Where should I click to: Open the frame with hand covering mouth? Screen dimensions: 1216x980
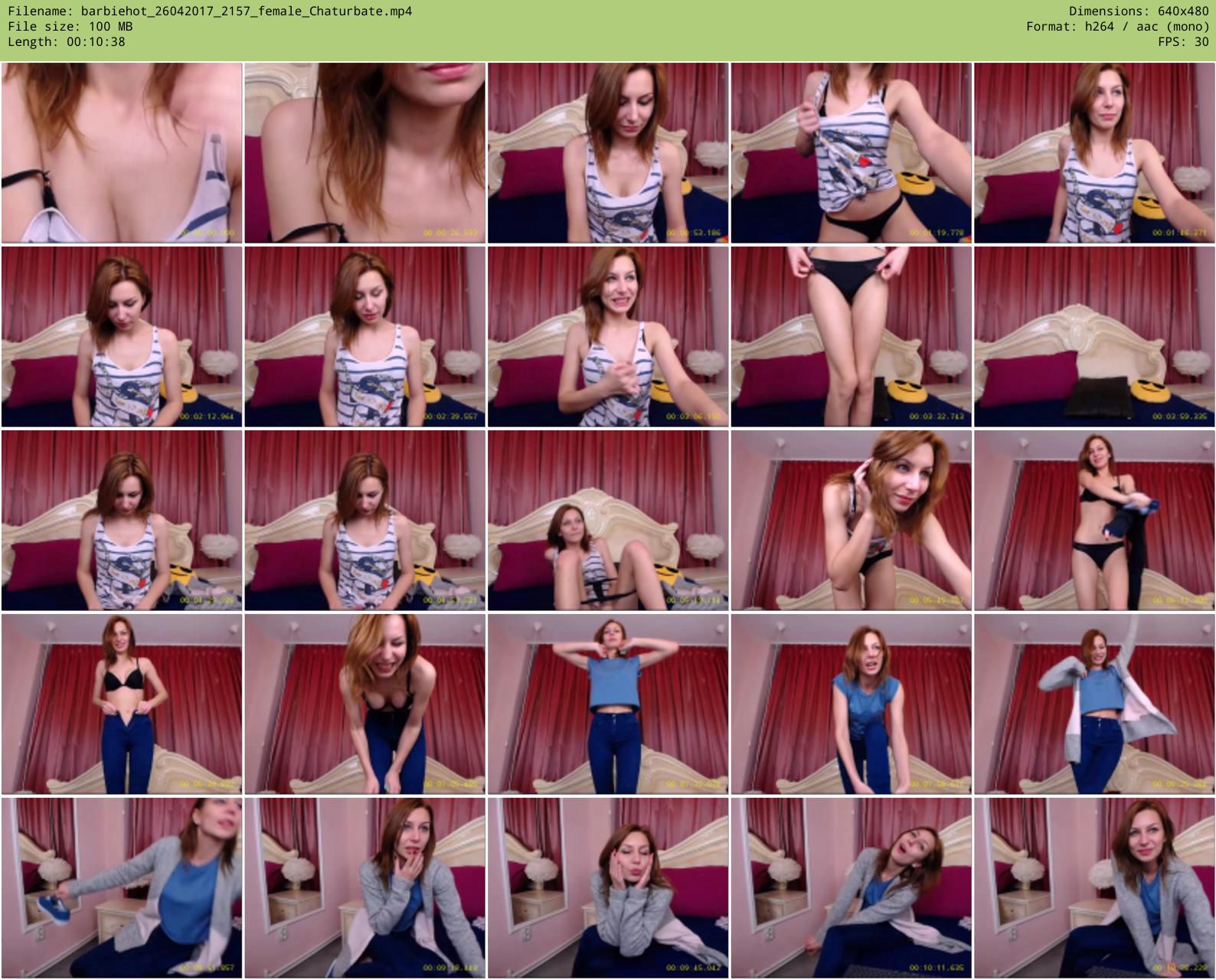364,887
